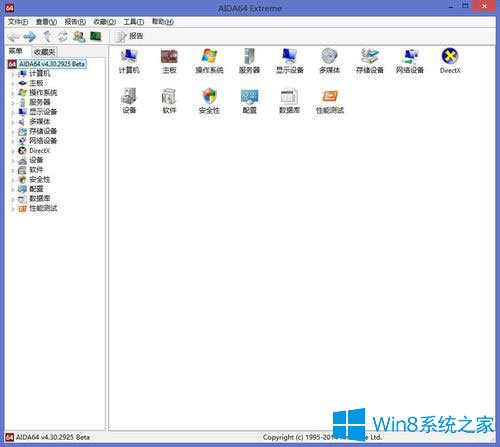Click the users icon in toolbar
This screenshot has width=500, height=447.
(79, 36)
